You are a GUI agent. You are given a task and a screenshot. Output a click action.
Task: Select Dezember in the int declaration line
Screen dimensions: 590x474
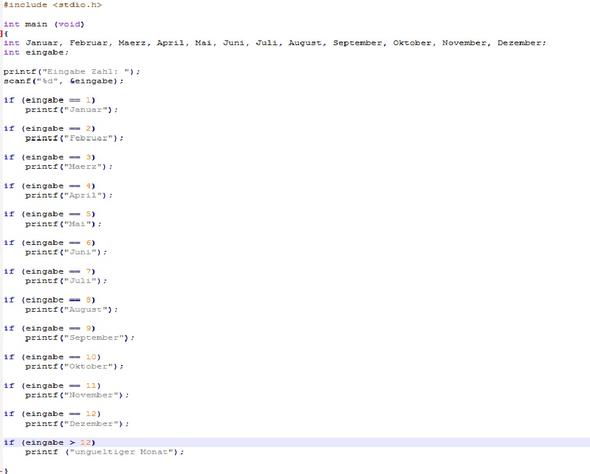point(519,43)
